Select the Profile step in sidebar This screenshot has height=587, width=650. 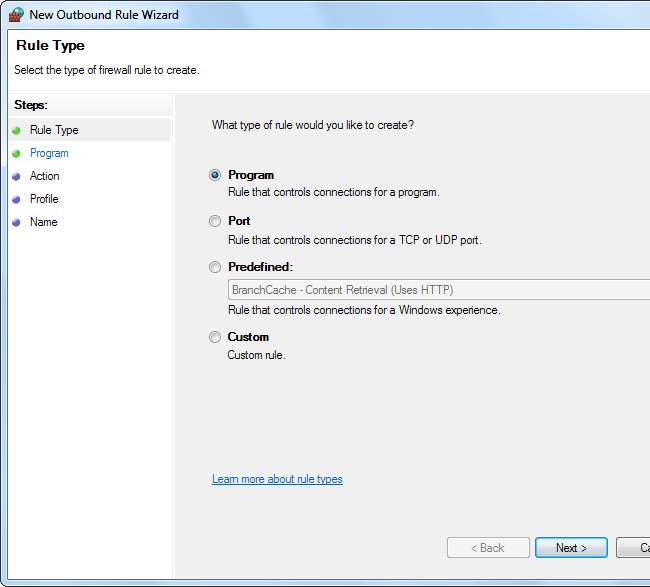click(x=44, y=199)
